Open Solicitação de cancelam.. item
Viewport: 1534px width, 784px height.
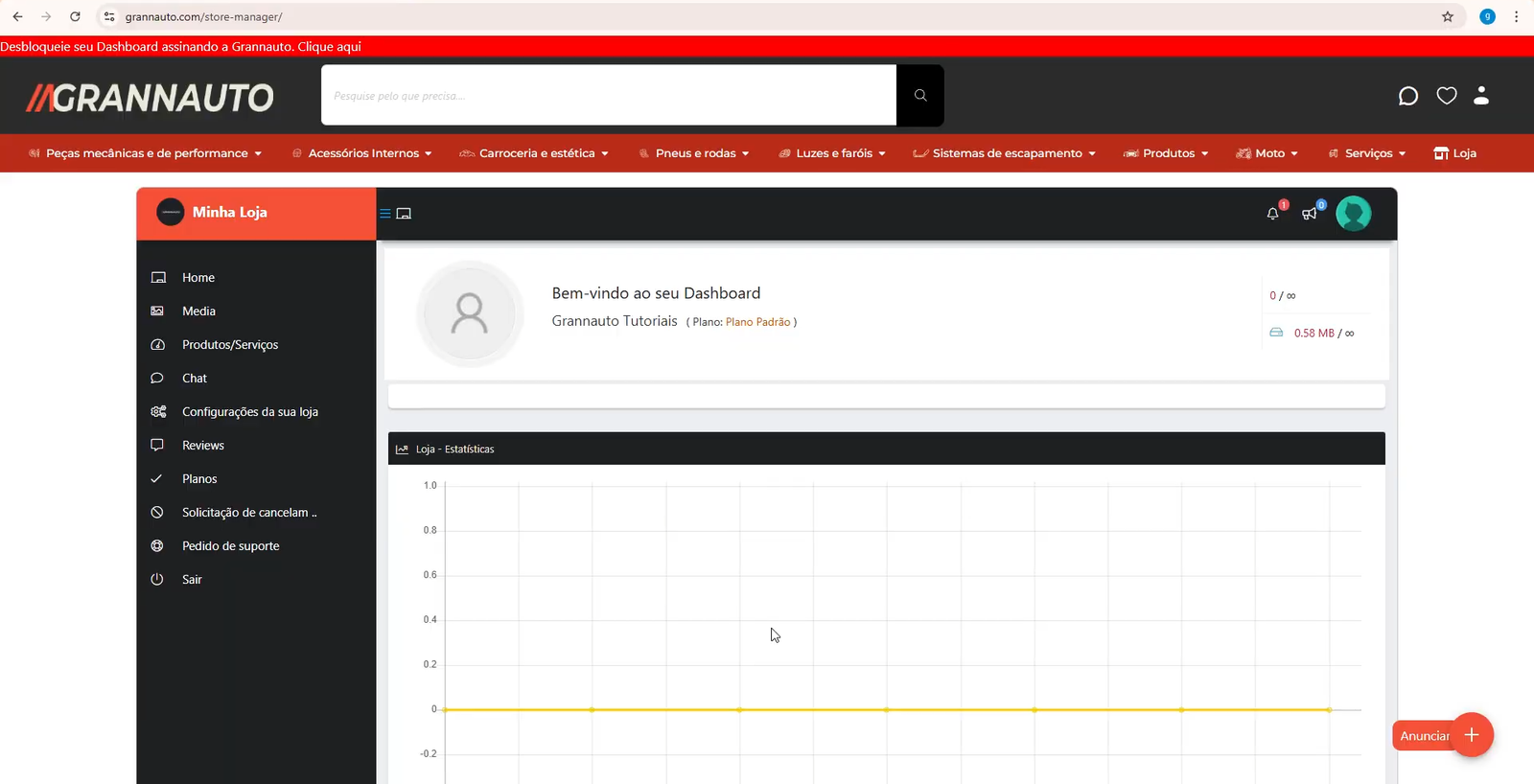click(249, 513)
